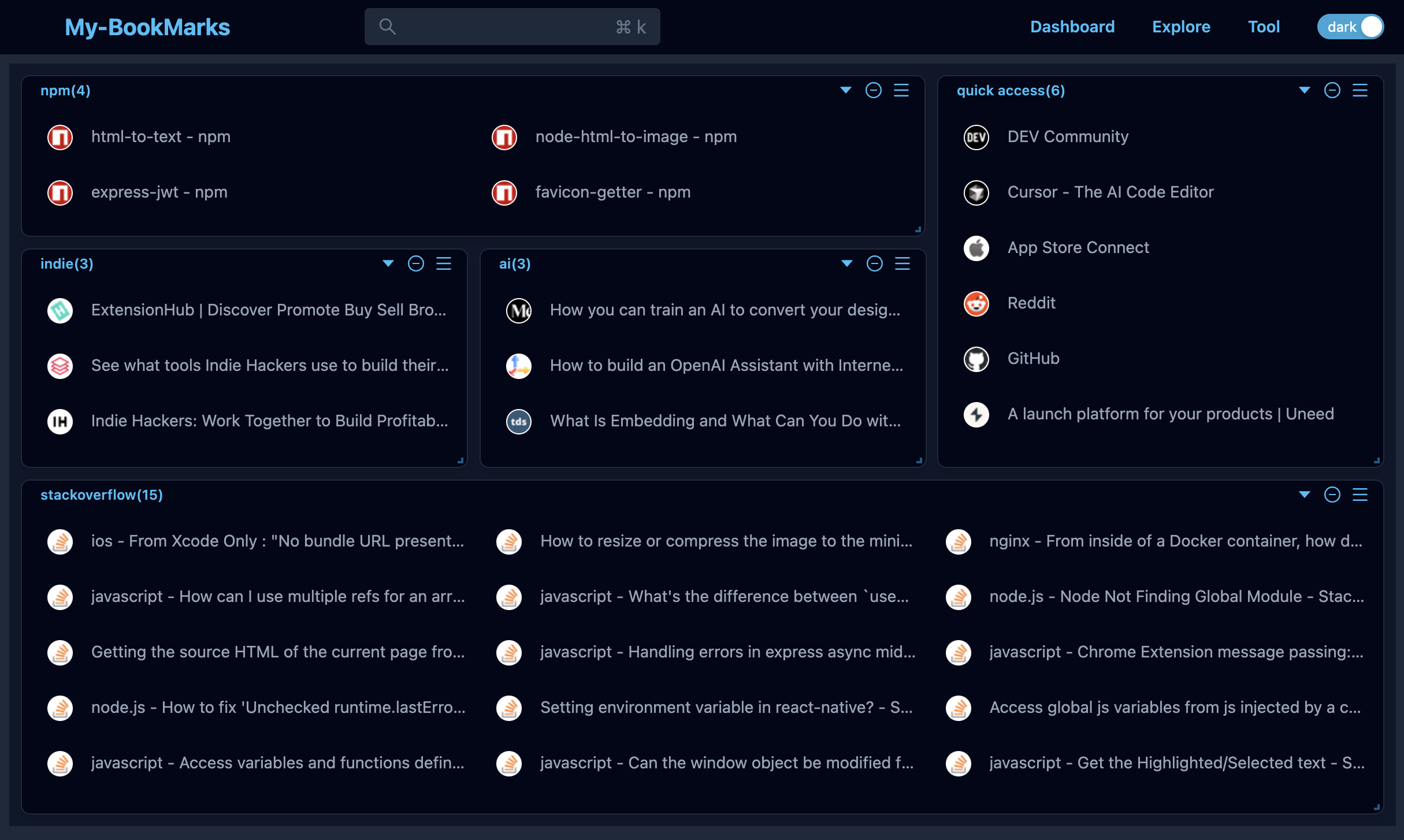Viewport: 1404px width, 840px height.
Task: Open the Tool menu item
Action: pos(1264,27)
